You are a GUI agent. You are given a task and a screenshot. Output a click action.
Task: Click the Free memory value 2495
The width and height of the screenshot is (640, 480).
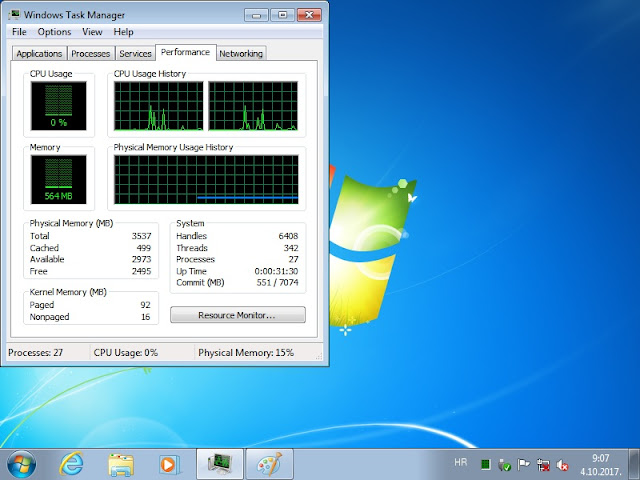coord(142,271)
